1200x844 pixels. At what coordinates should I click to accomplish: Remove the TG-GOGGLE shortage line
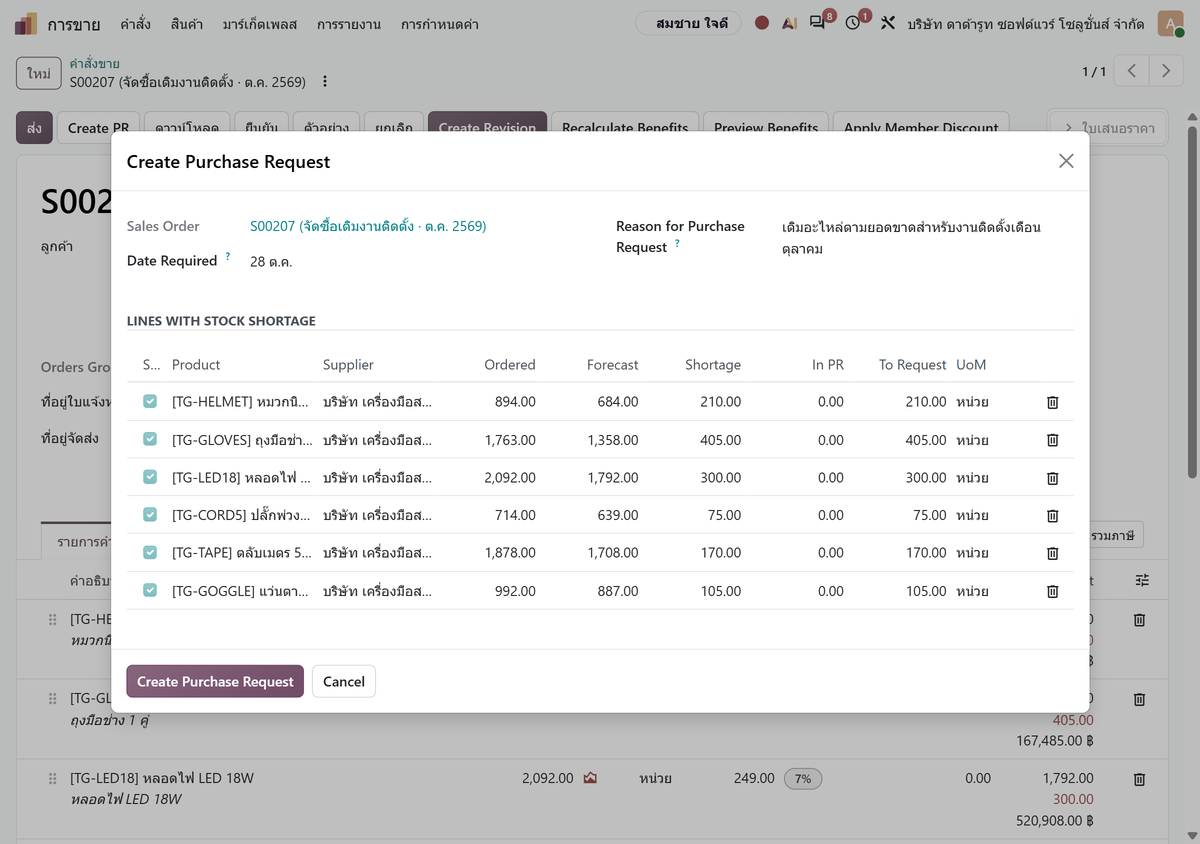point(1052,591)
